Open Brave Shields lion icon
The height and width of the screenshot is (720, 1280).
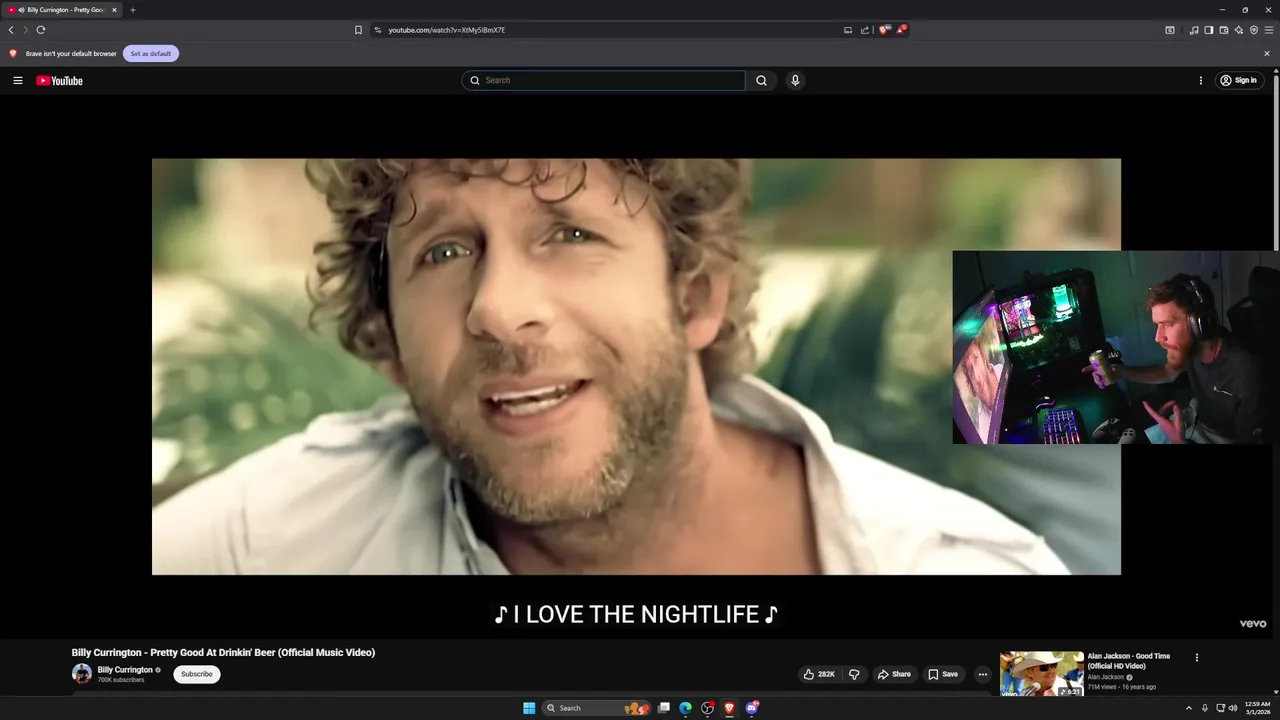[884, 30]
